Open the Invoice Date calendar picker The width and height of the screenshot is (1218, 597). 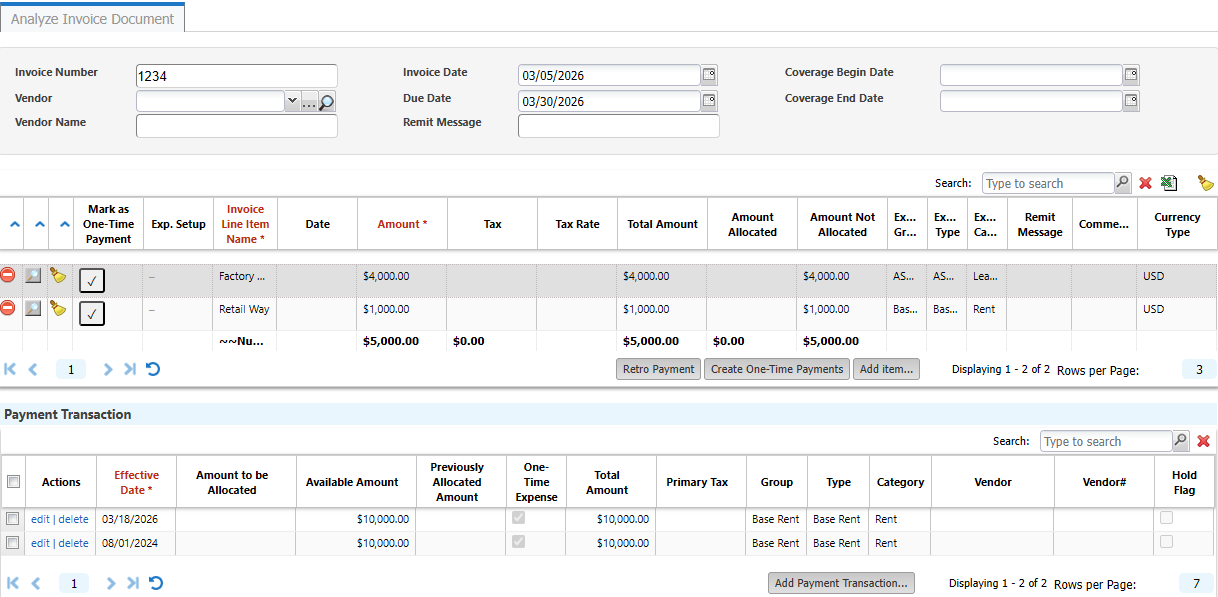709,75
